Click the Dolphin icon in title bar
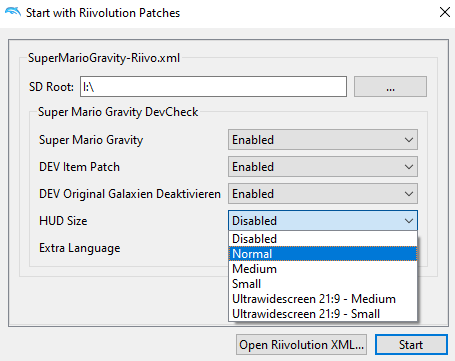 (13, 12)
